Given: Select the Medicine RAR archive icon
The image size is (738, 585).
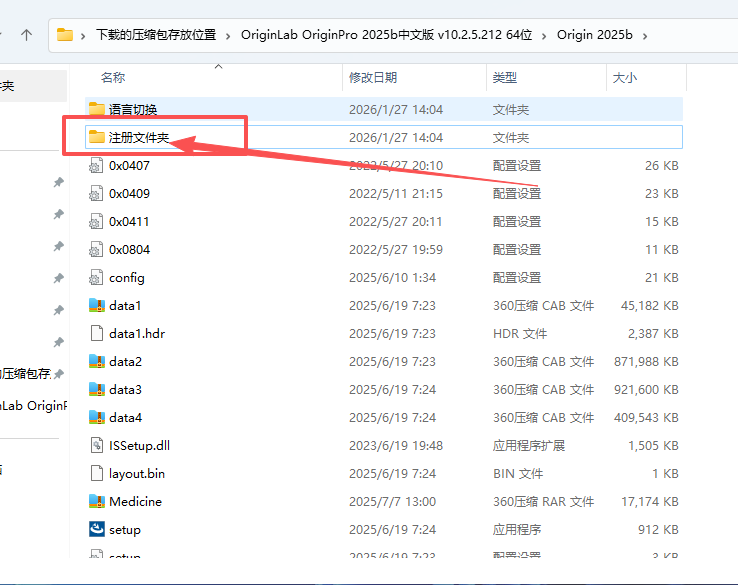Looking at the screenshot, I should [x=96, y=501].
